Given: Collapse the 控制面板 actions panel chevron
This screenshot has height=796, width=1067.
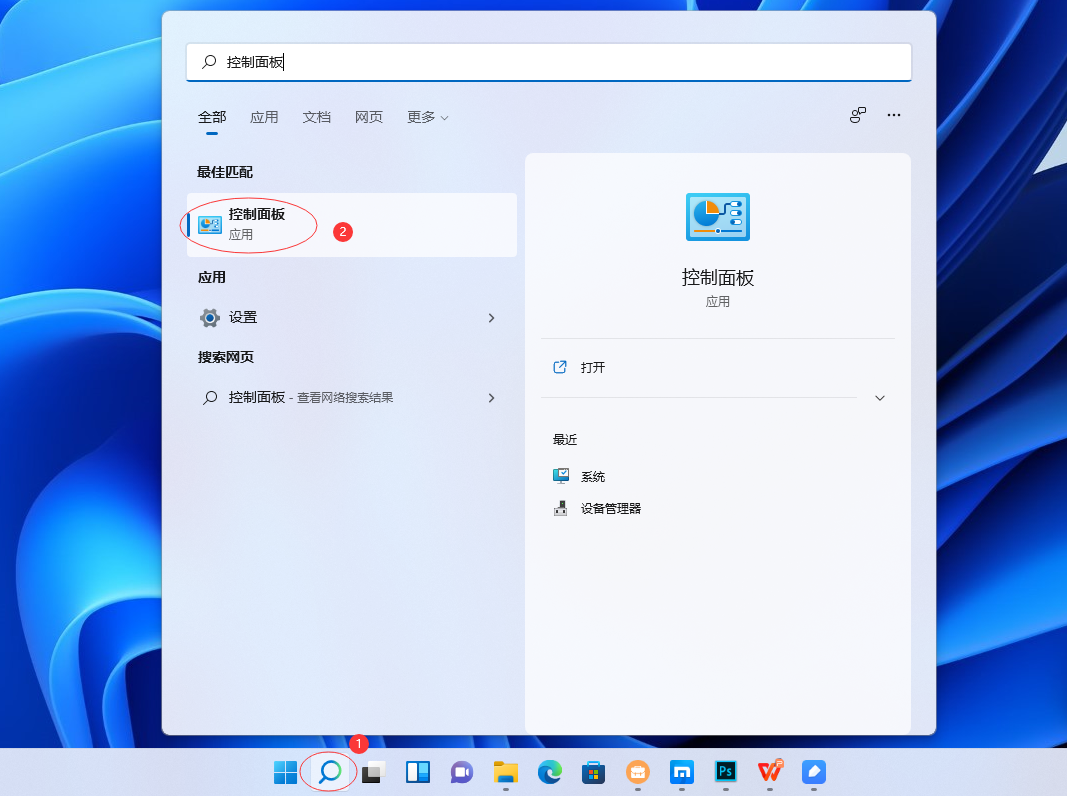Looking at the screenshot, I should click(x=879, y=397).
